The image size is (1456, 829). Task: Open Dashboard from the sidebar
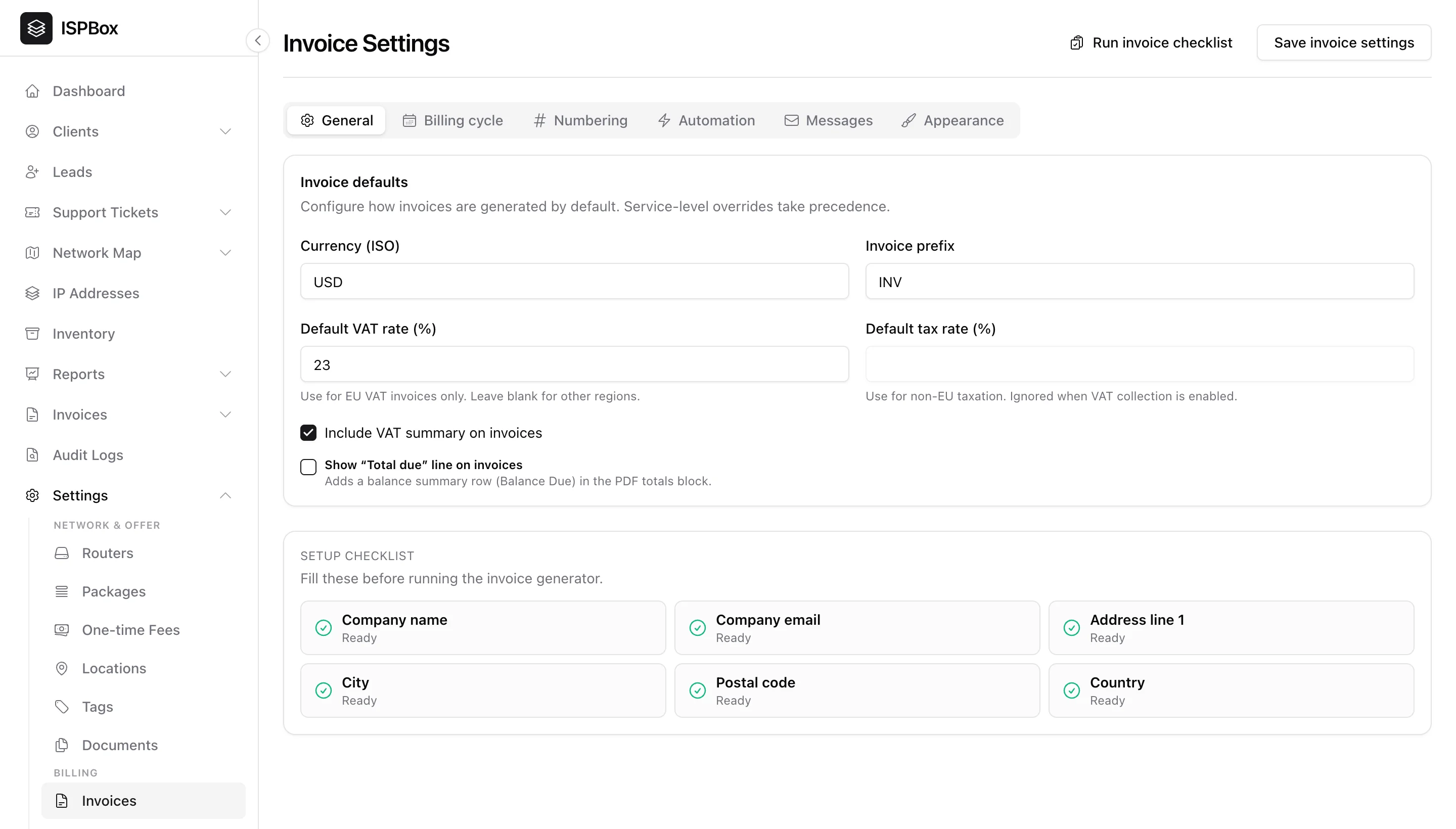[129, 91]
